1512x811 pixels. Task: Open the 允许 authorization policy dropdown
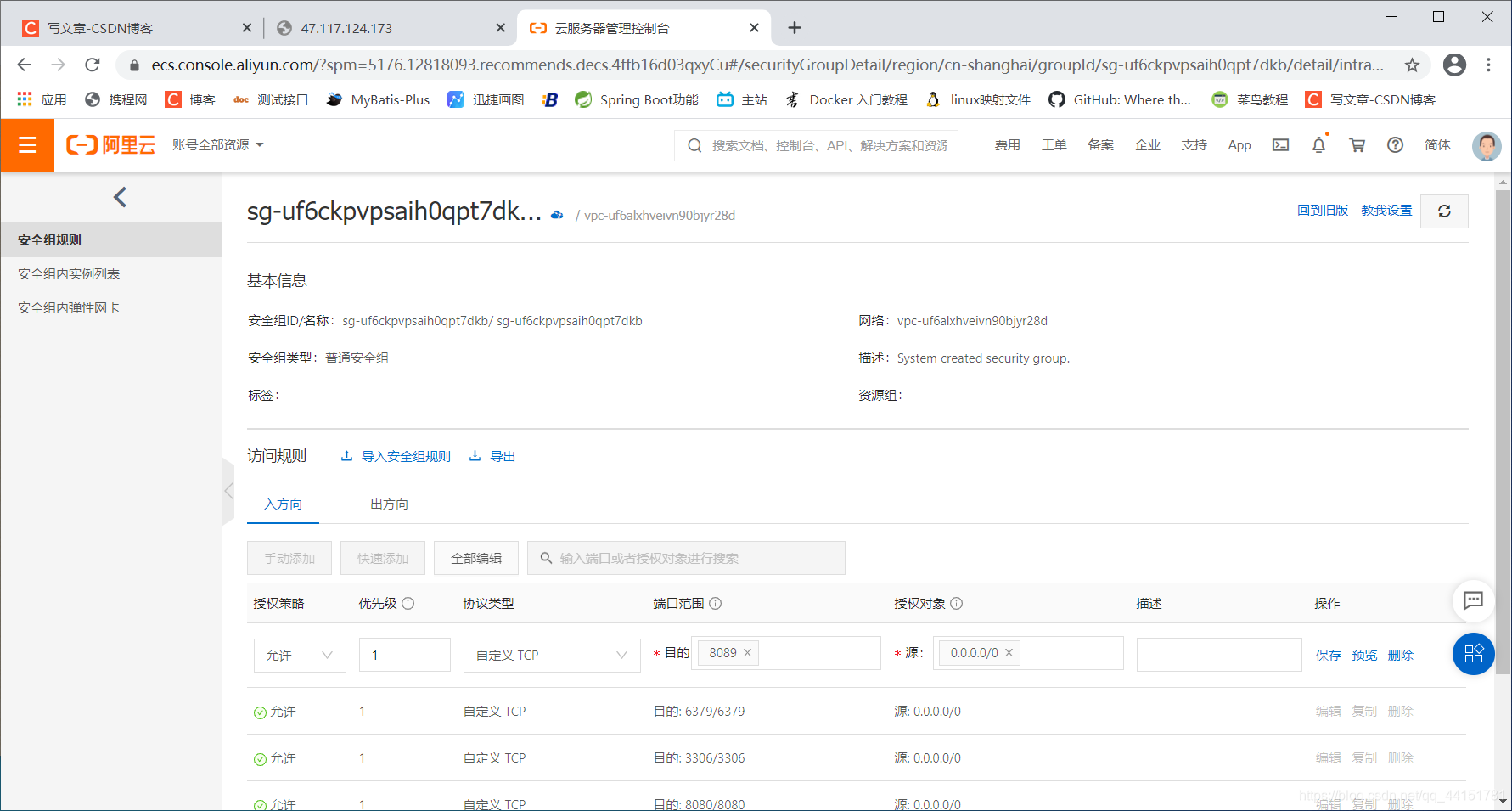(299, 655)
